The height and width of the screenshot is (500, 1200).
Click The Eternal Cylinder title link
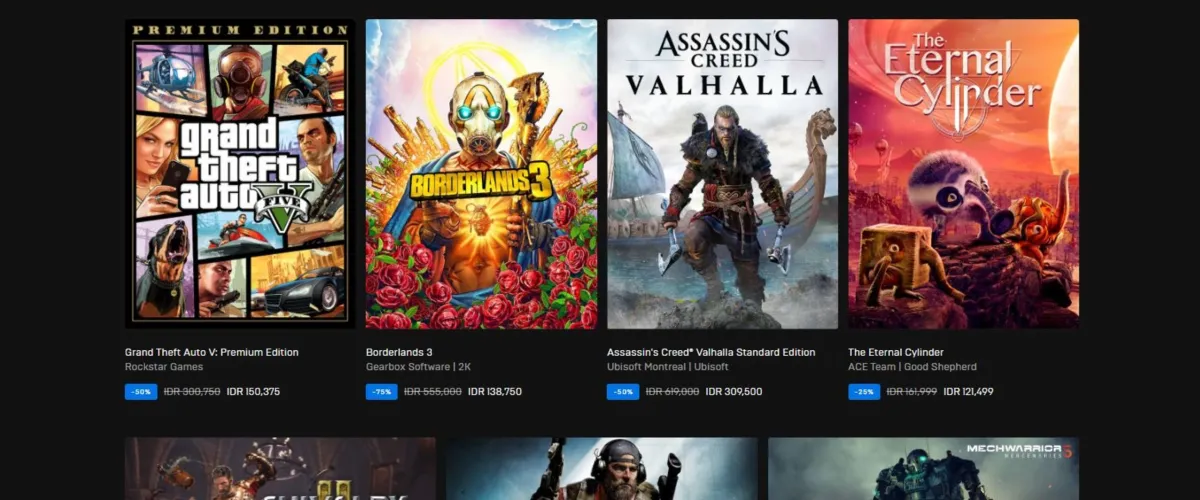(896, 352)
